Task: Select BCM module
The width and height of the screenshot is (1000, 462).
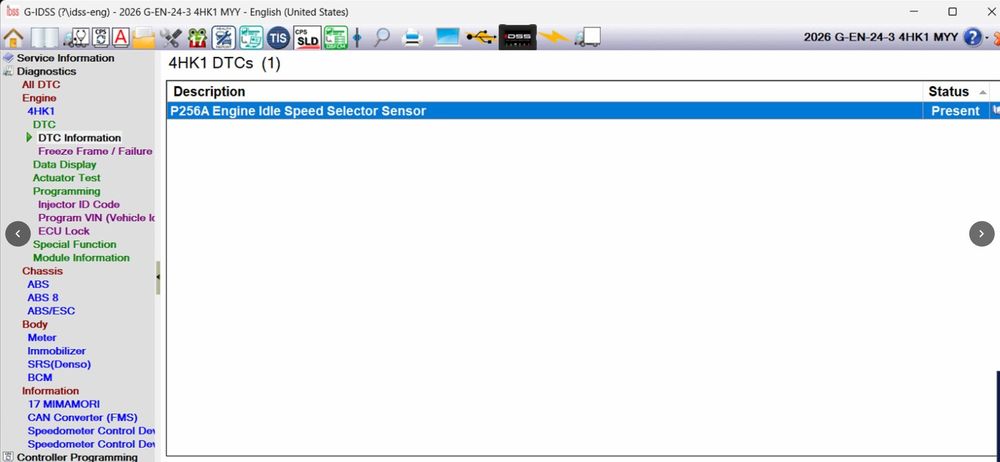Action: coord(40,378)
